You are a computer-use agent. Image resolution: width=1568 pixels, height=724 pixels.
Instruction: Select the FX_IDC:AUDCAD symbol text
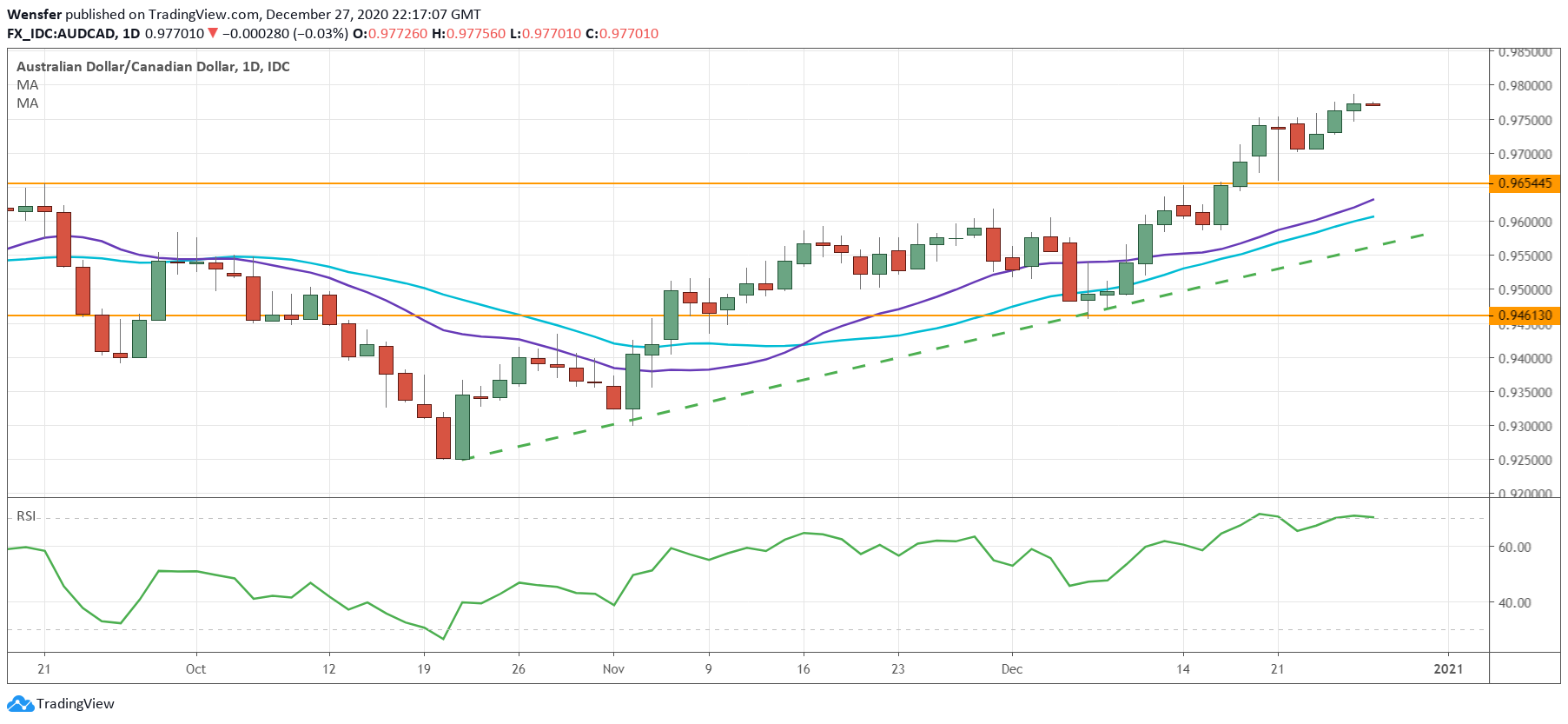61,34
